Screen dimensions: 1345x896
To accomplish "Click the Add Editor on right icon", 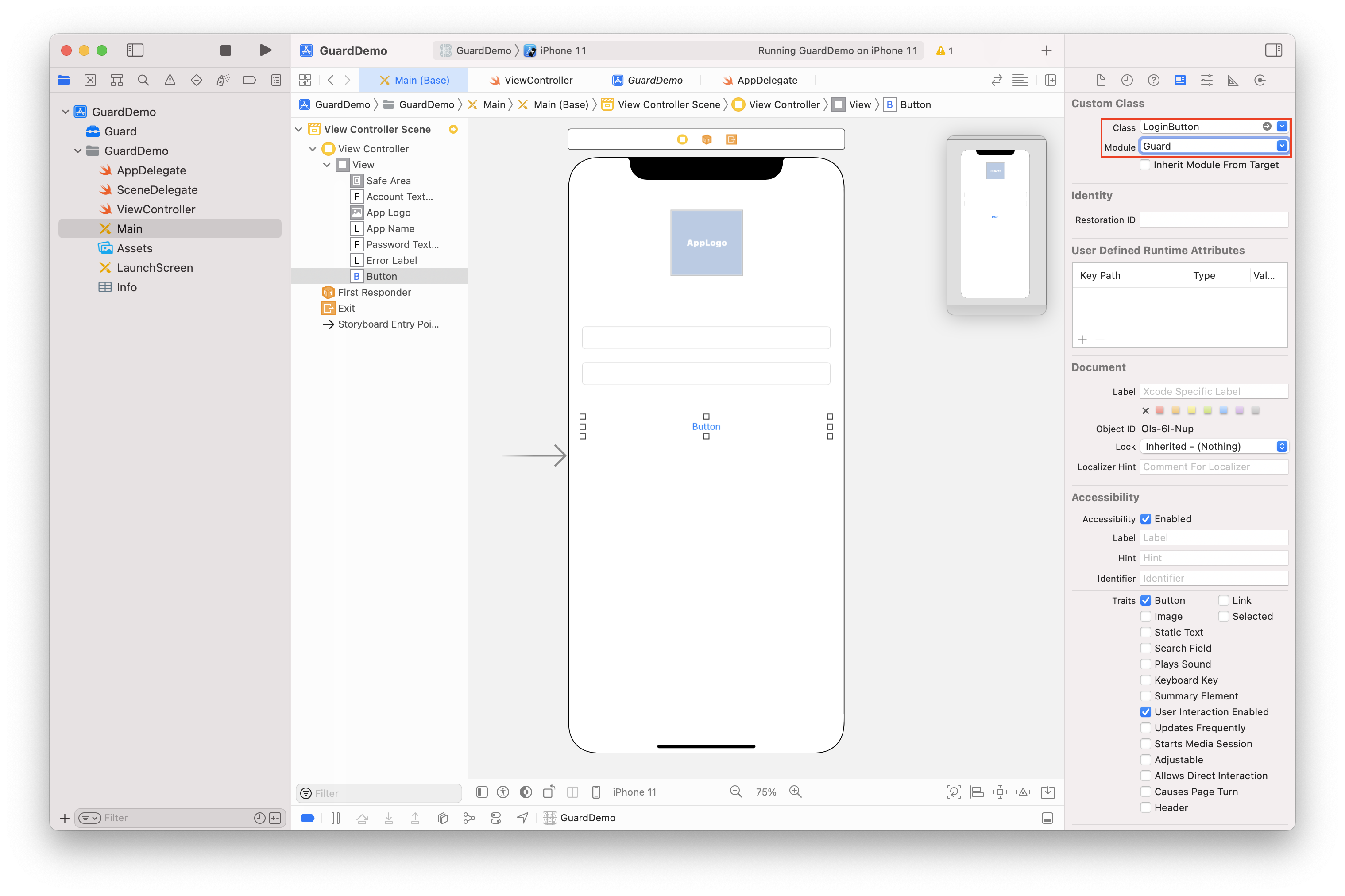I will [1050, 80].
